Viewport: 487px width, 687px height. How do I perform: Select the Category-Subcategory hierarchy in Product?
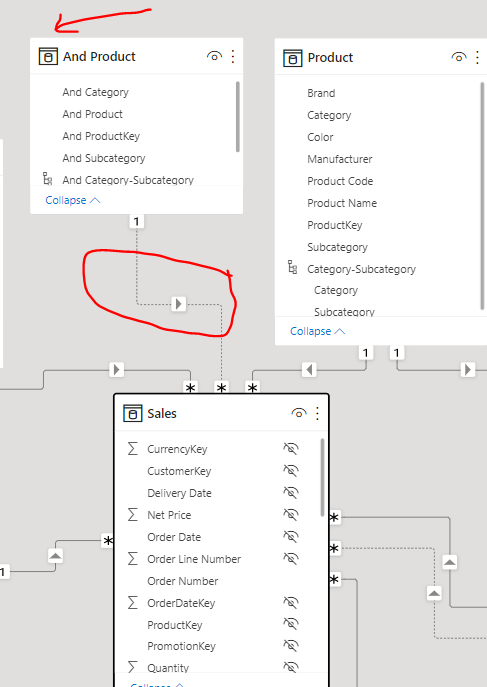[361, 269]
